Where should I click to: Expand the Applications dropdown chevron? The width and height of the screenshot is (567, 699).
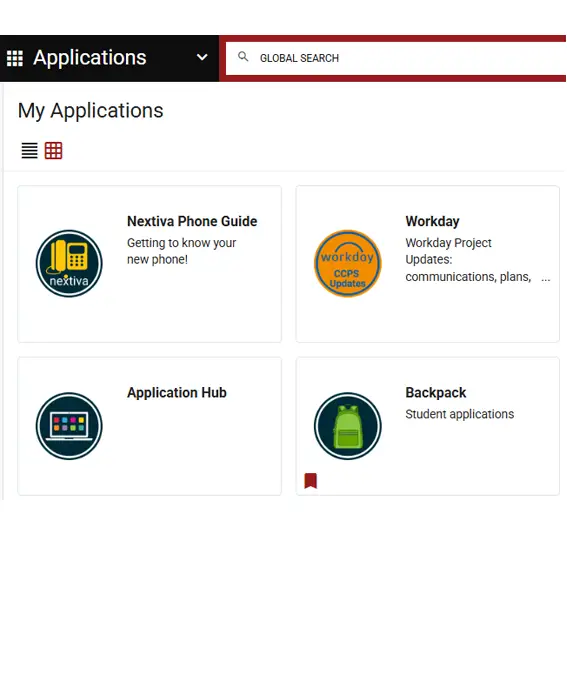pyautogui.click(x=202, y=58)
